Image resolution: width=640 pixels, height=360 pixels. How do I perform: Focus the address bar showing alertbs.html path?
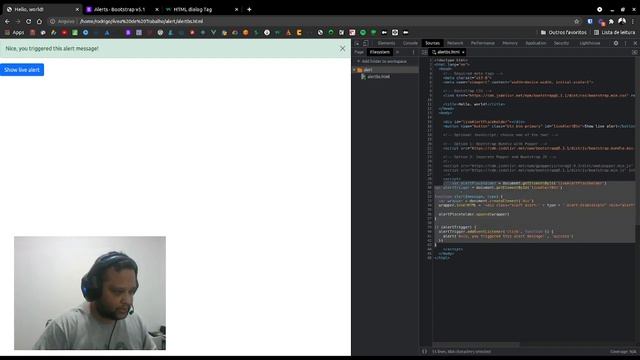pyautogui.click(x=310, y=21)
